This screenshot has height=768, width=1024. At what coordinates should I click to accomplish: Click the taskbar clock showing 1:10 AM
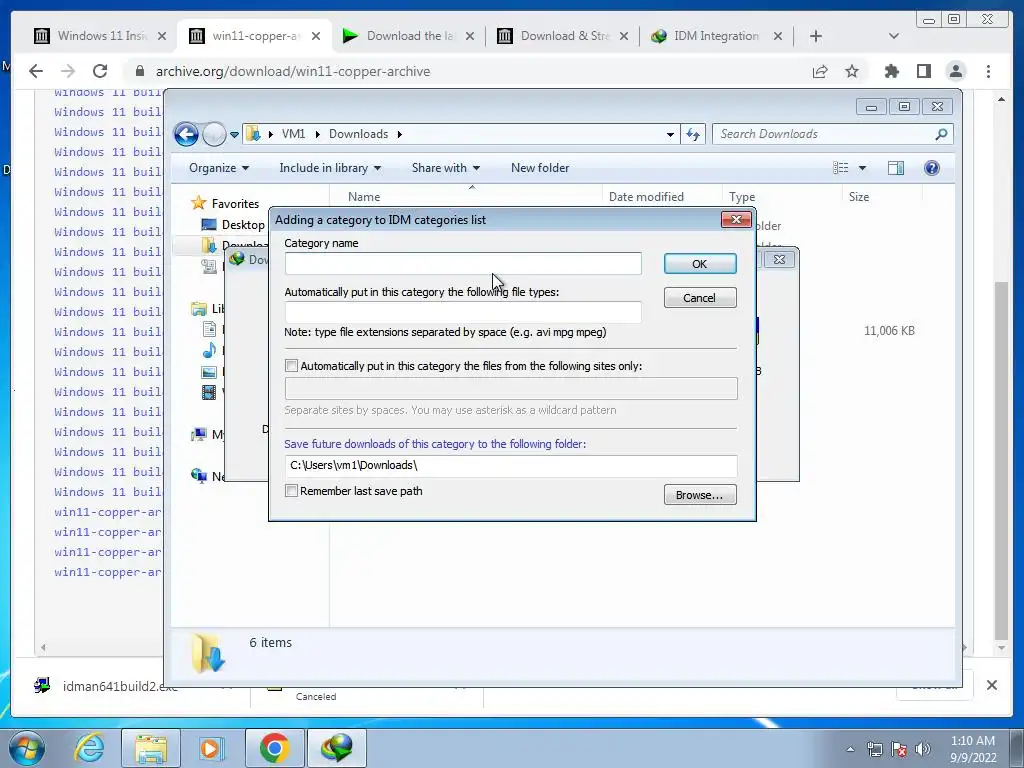972,749
